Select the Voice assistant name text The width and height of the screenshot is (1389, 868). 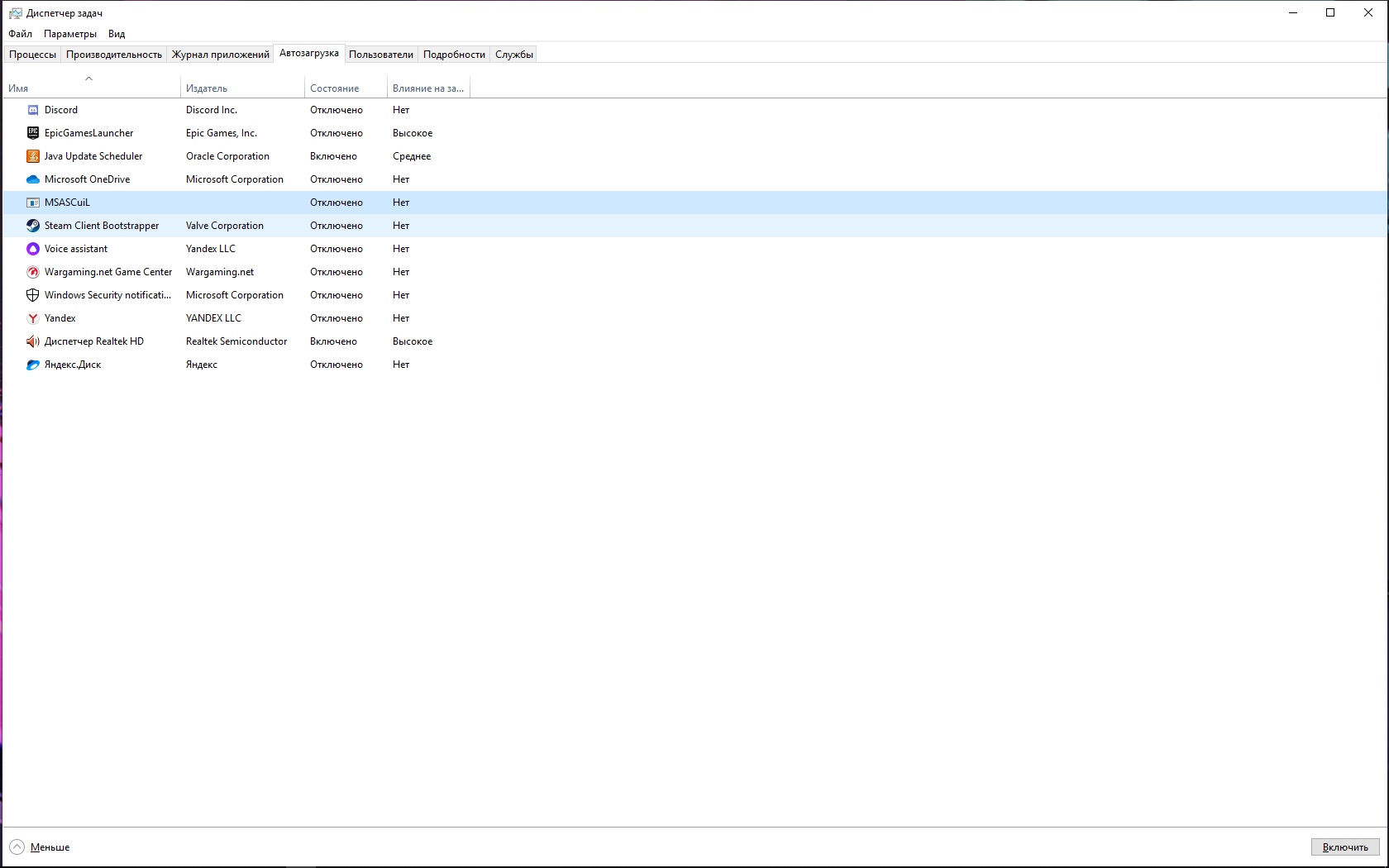pyautogui.click(x=76, y=249)
